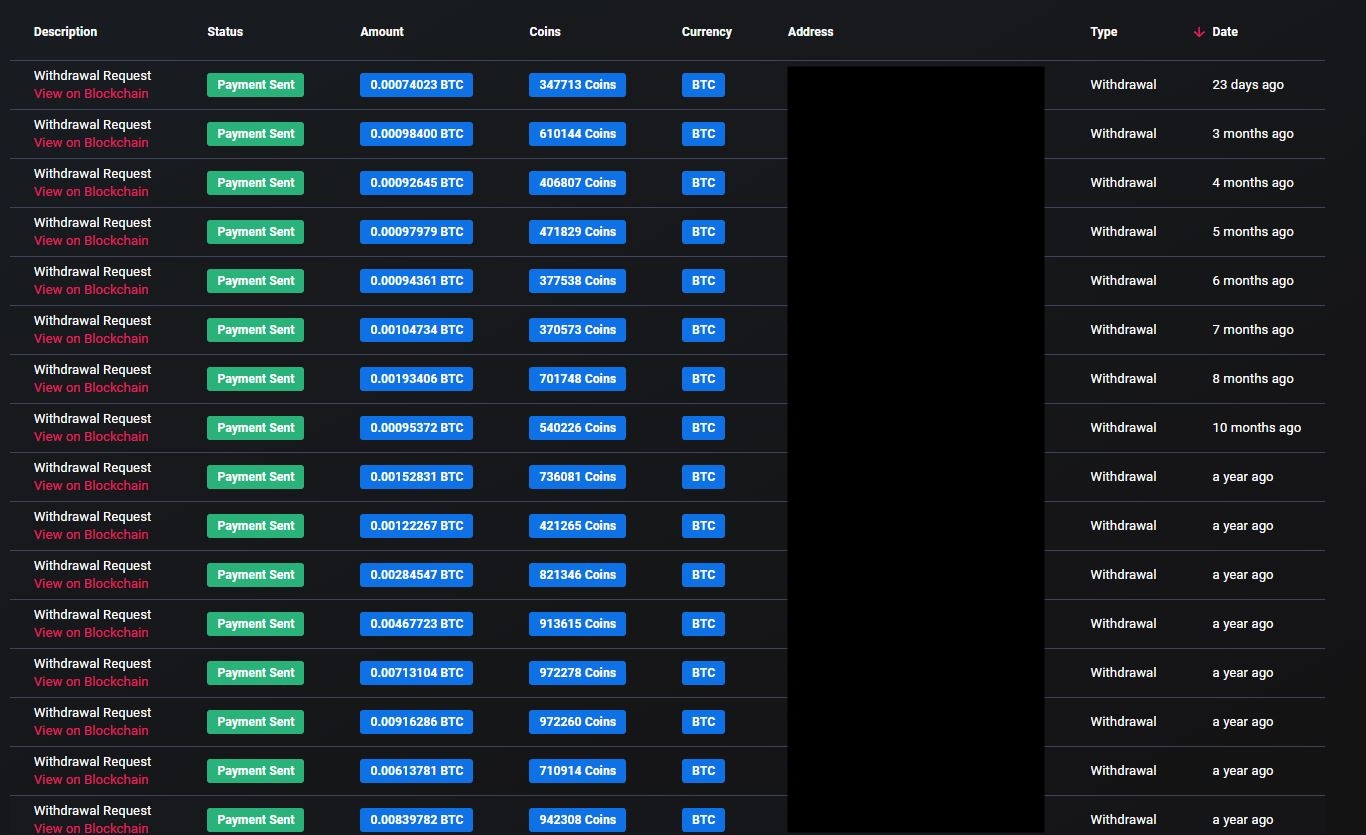Click the 421265 Coins badge
The height and width of the screenshot is (835, 1366).
[577, 526]
